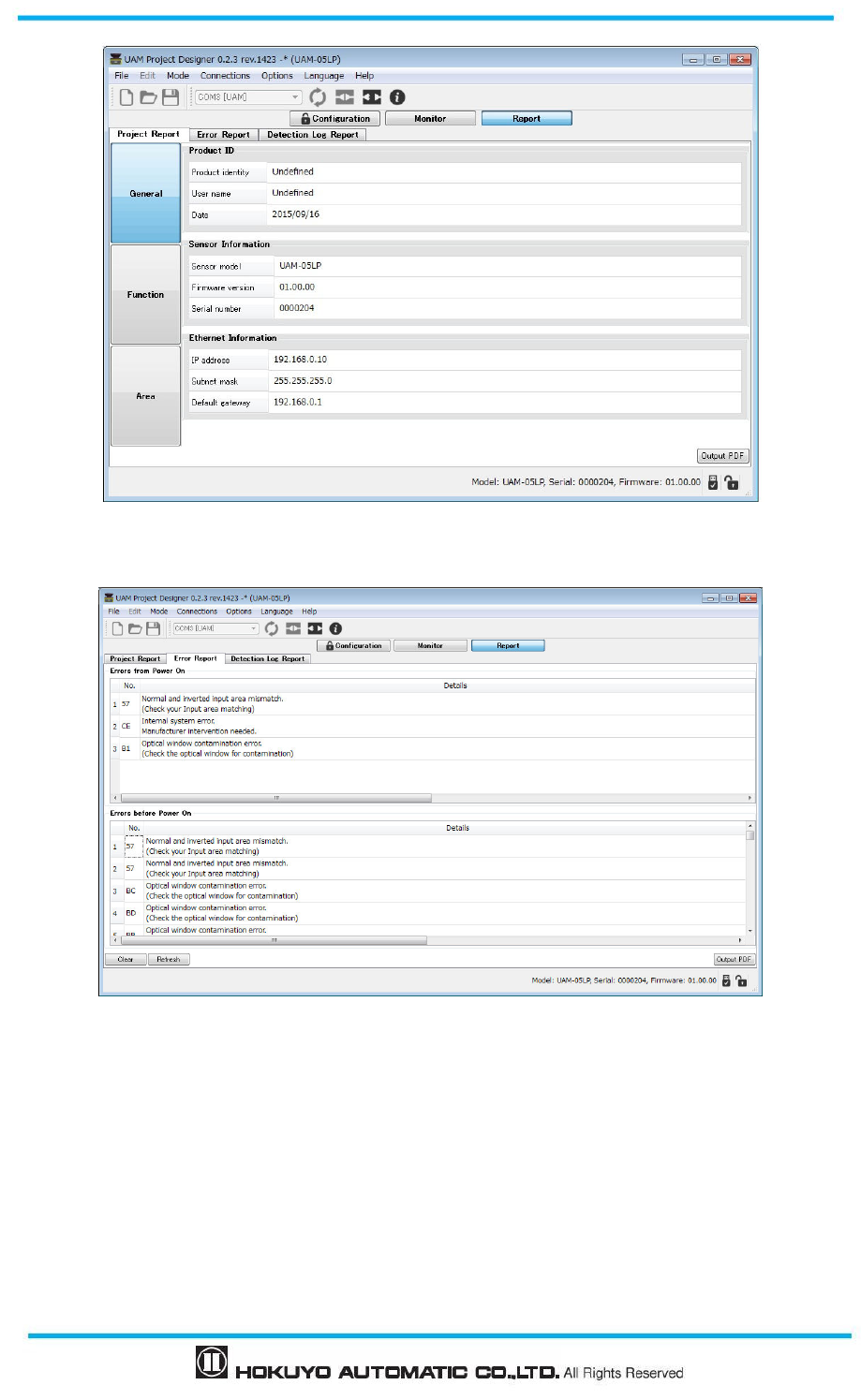Click the Configuration button in upper window
The width and height of the screenshot is (861, 1400).
335,119
